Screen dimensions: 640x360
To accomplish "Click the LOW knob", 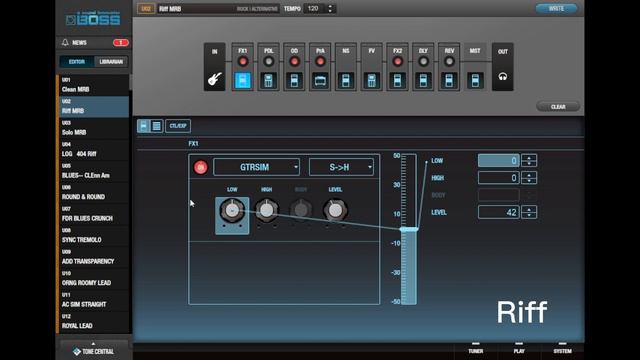I will coord(232,211).
